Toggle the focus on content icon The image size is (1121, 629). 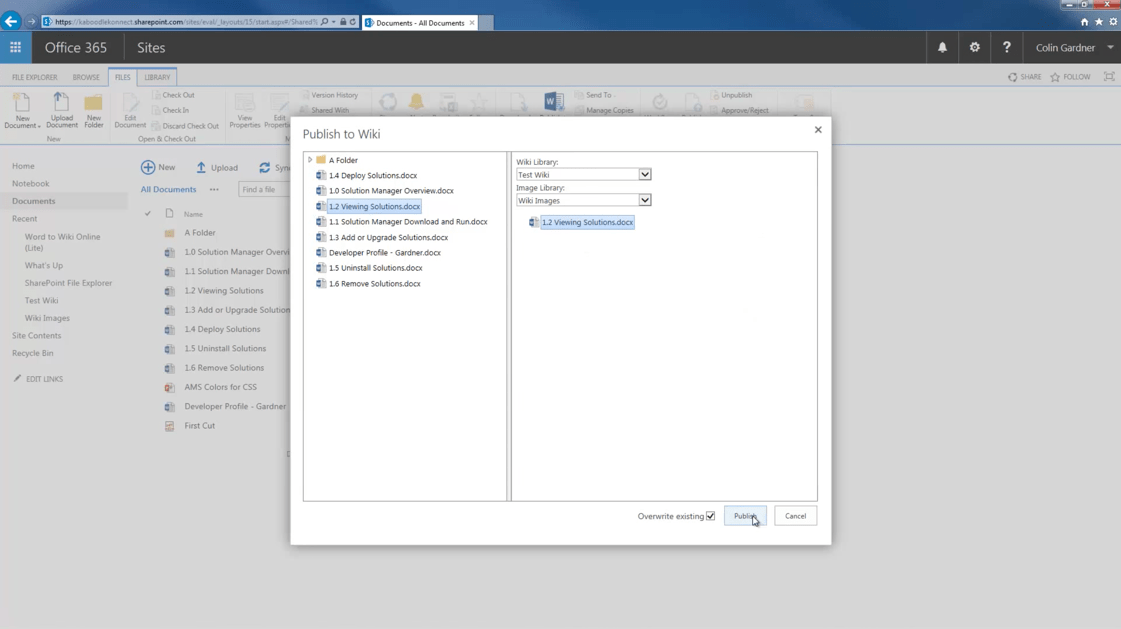(x=1109, y=76)
